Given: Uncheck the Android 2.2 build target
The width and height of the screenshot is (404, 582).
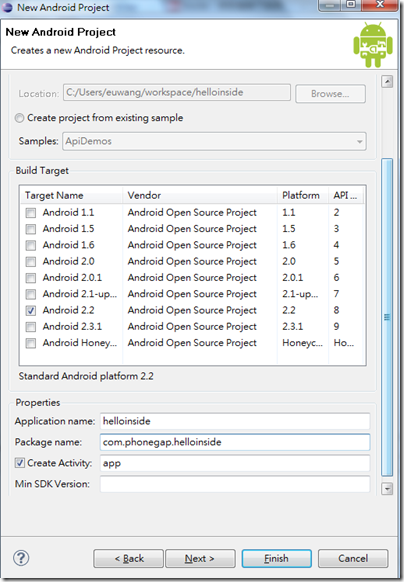Looking at the screenshot, I should 31,311.
